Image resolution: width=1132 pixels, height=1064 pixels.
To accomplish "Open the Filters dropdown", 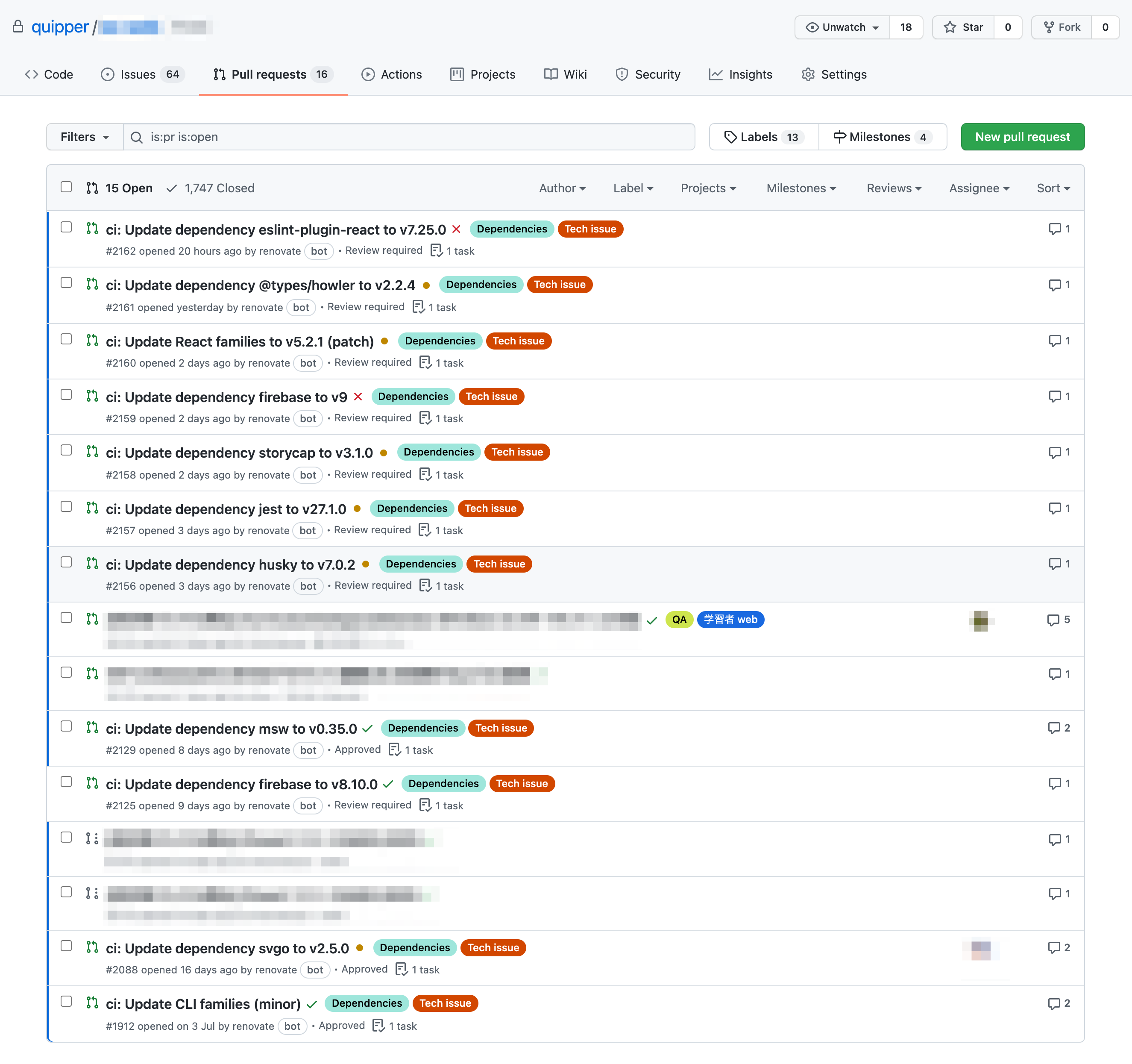I will tap(85, 137).
